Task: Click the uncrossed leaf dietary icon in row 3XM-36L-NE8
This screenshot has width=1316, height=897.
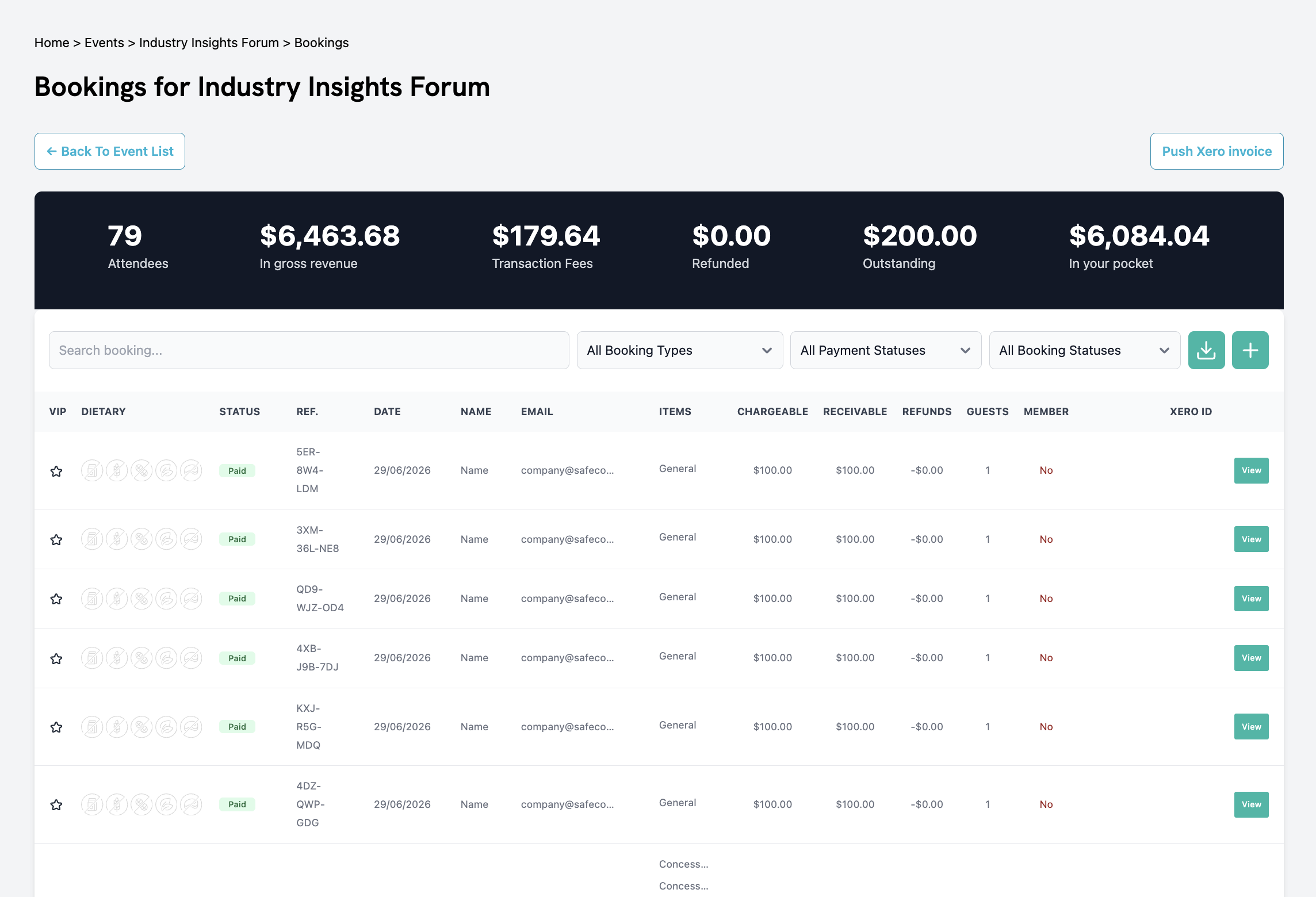Action: pyautogui.click(x=166, y=539)
